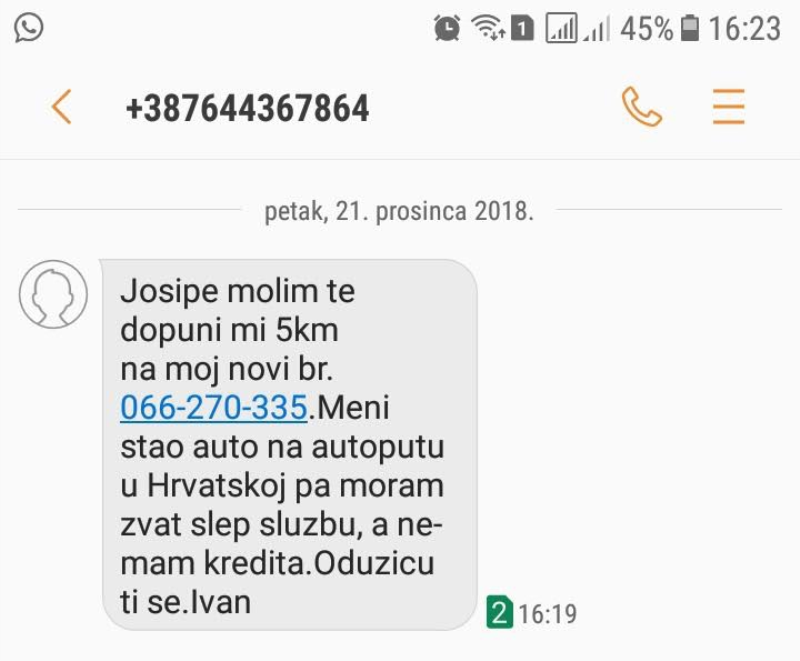
Task: Select the message bubble from Ivan
Action: (289, 445)
